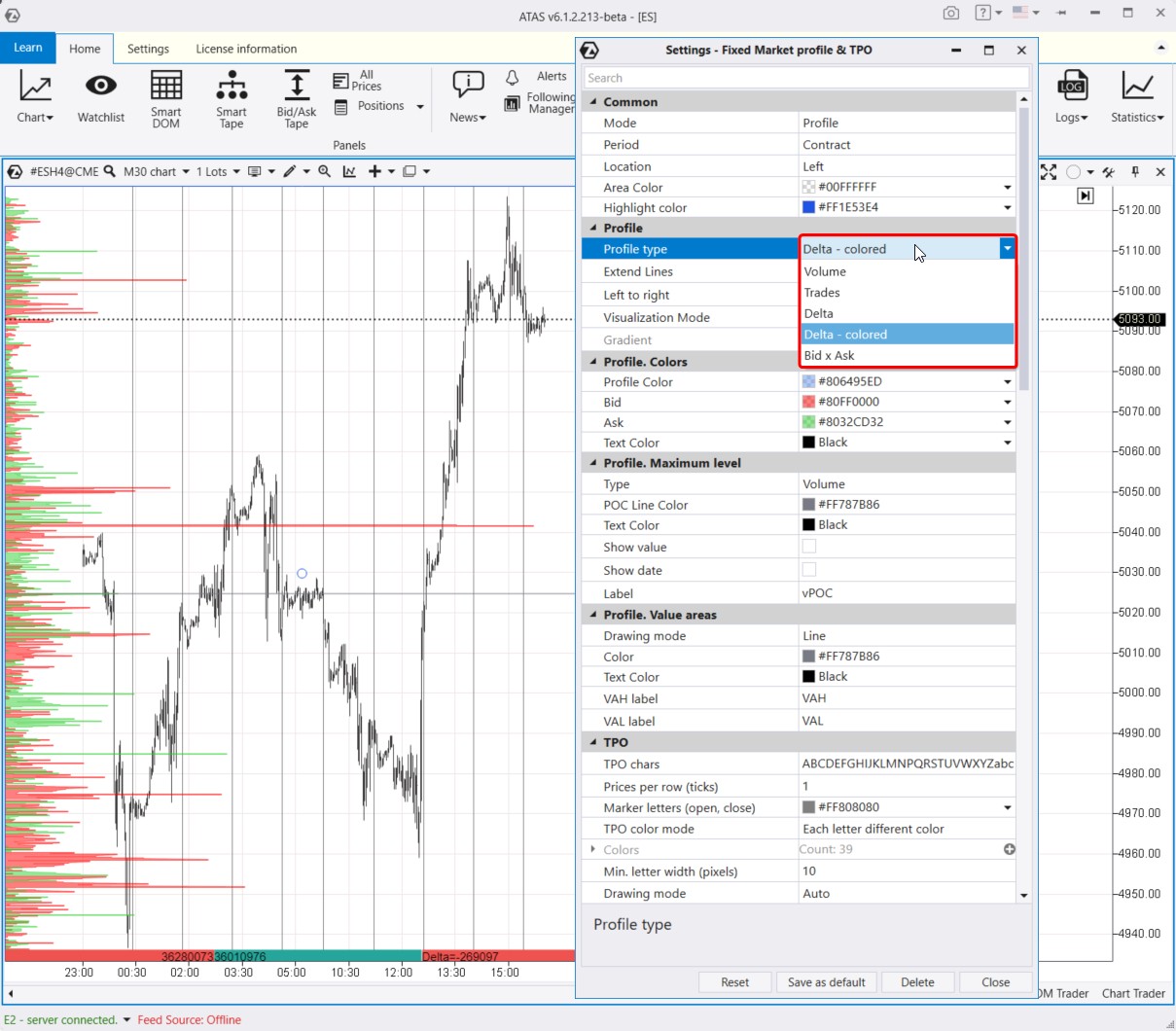Expand the Colors row in TPO settings

tap(593, 849)
